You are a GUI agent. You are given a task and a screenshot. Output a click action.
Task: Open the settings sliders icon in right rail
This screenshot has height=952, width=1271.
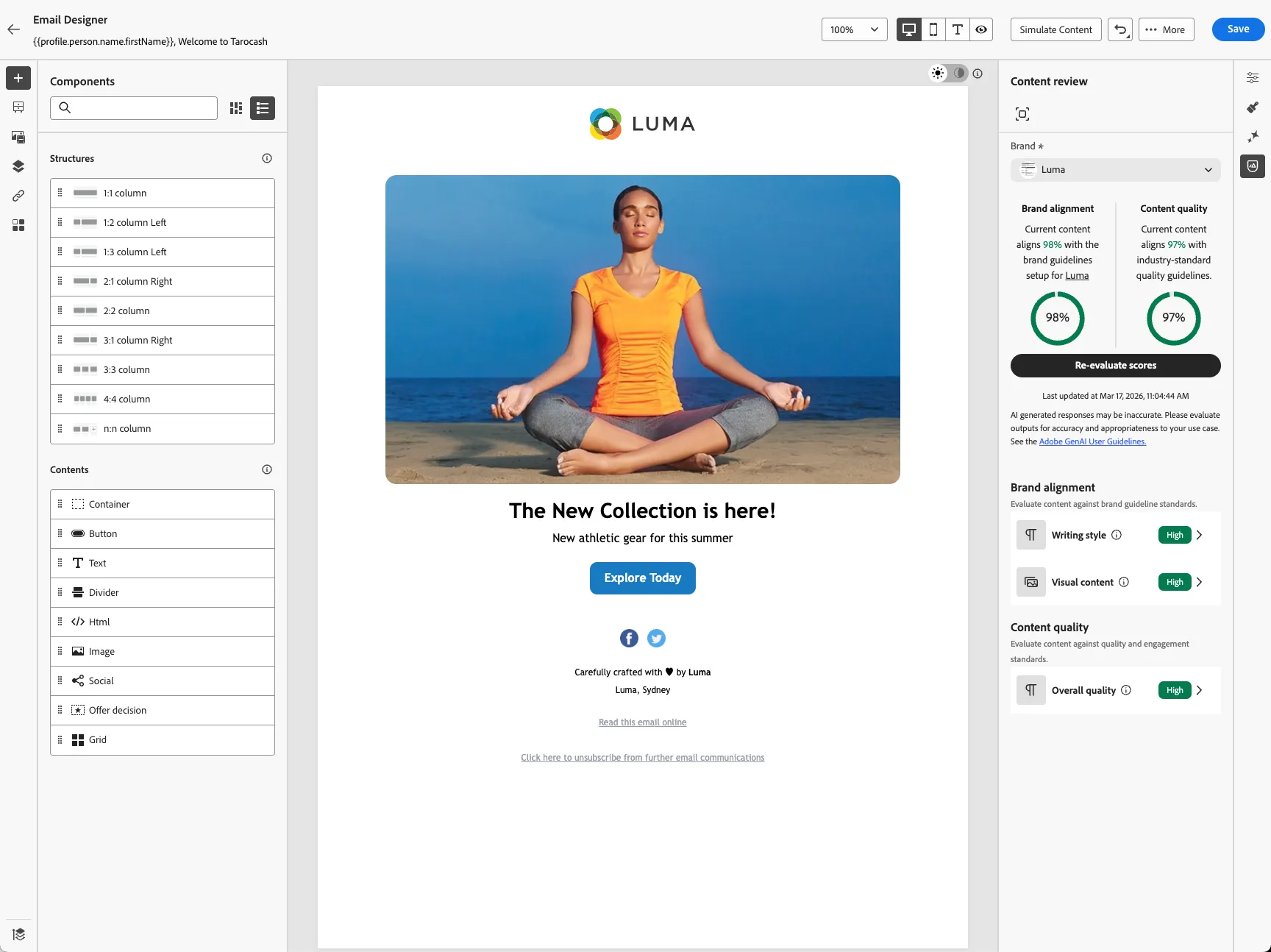pos(1253,78)
